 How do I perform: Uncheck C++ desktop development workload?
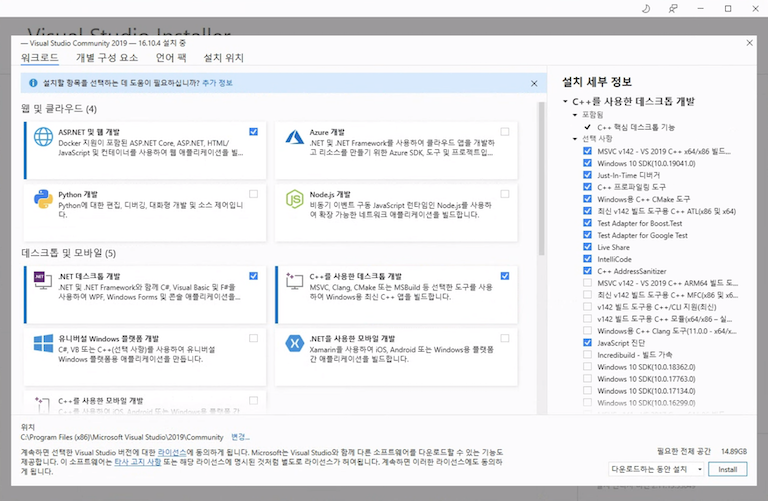pyautogui.click(x=504, y=276)
